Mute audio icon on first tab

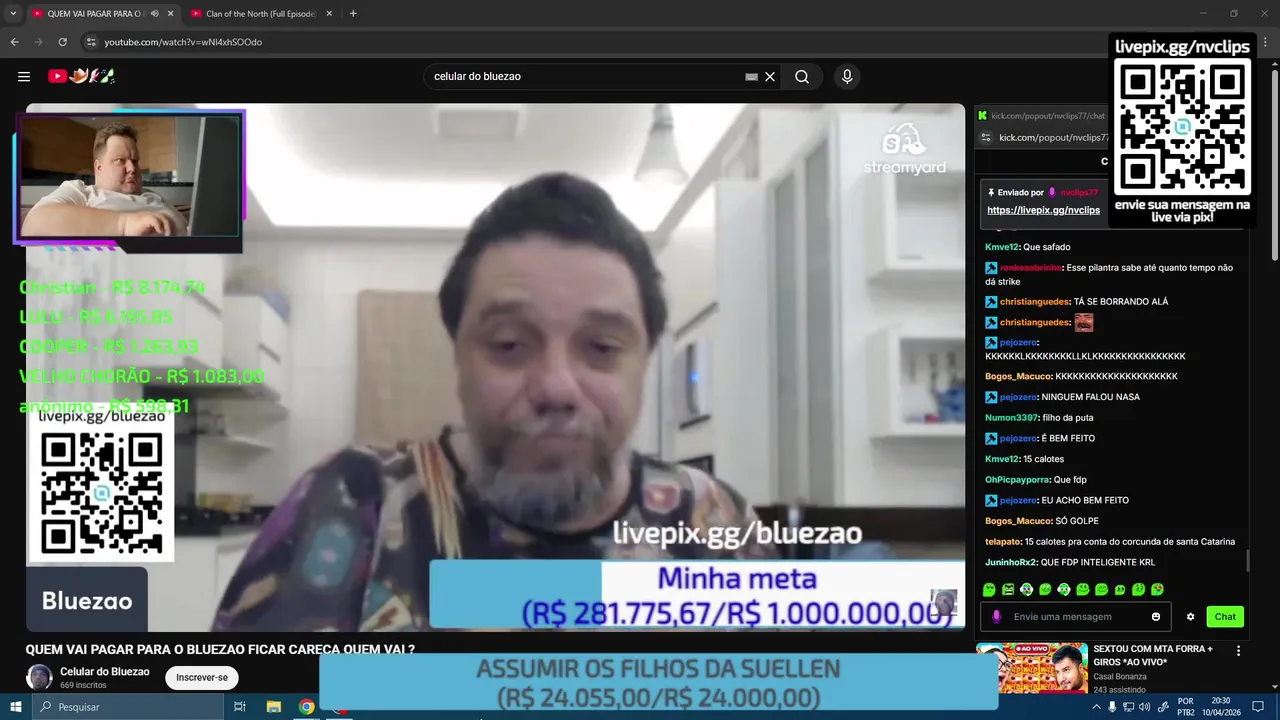point(153,14)
